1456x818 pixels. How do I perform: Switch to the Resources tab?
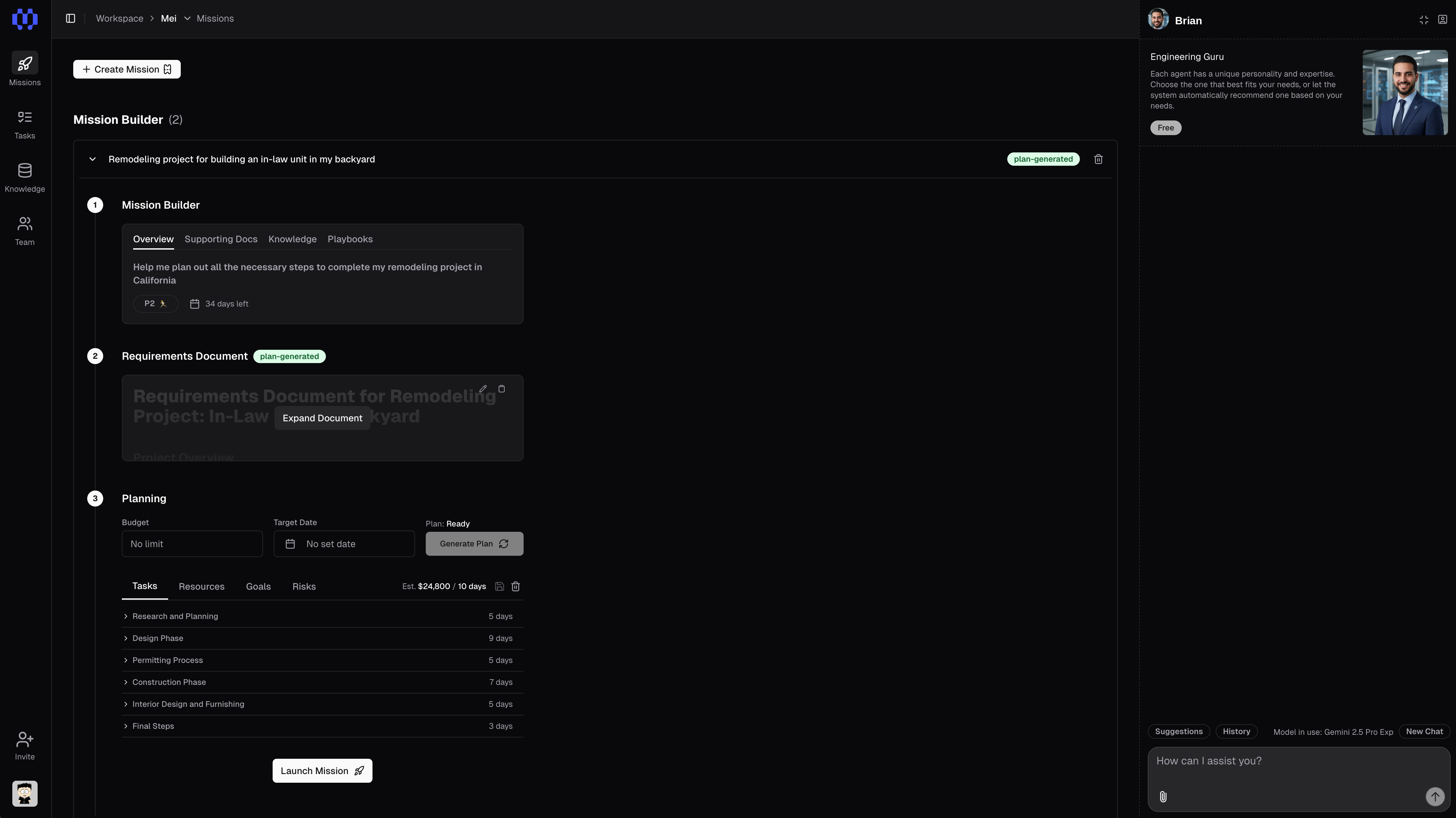tap(202, 586)
